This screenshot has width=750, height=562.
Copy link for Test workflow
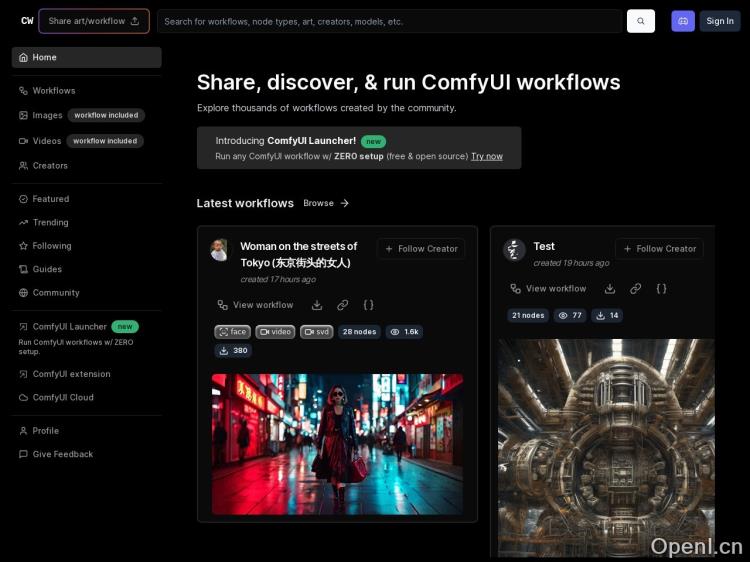635,289
